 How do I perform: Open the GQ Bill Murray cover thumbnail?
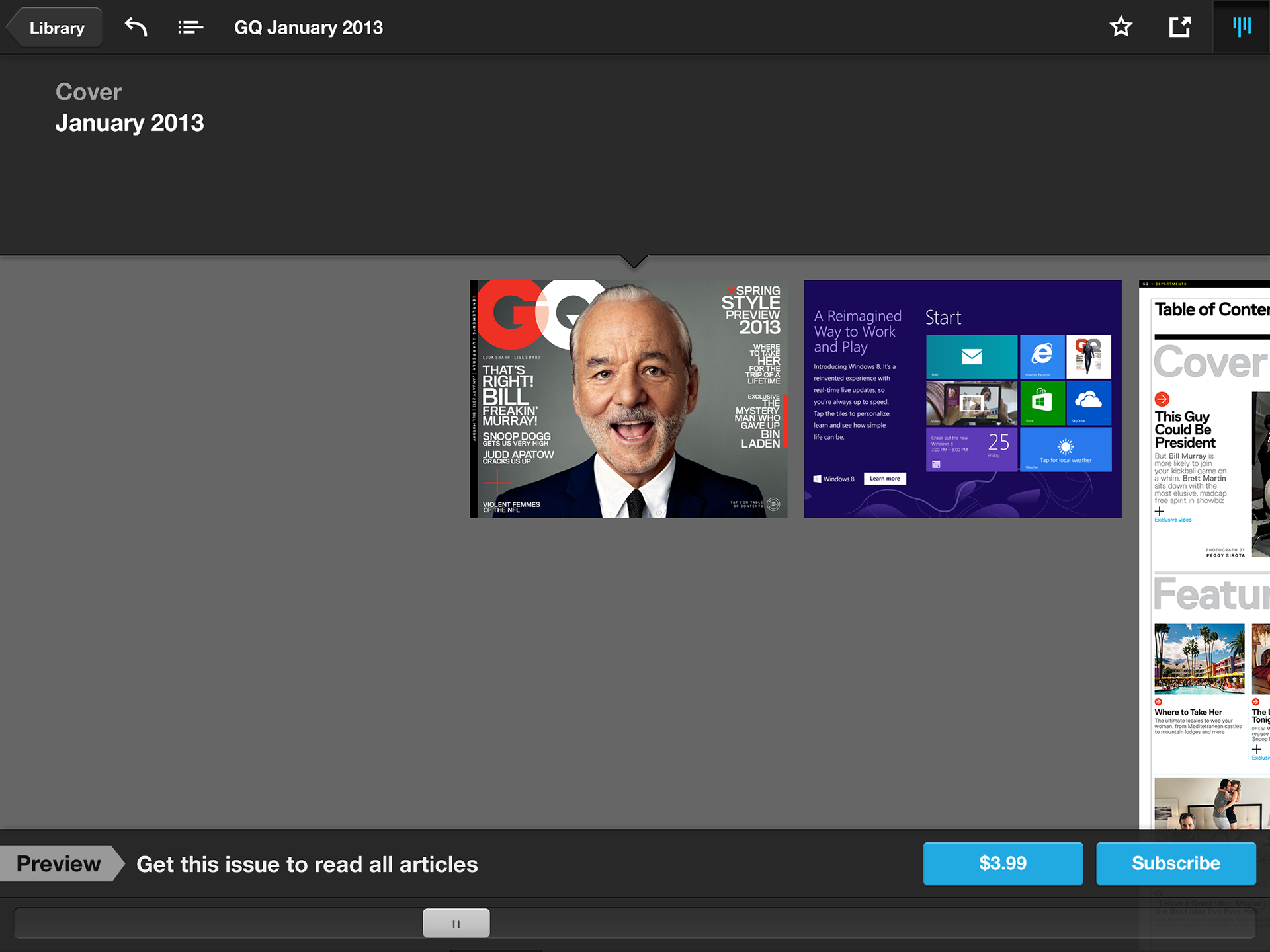coord(628,399)
